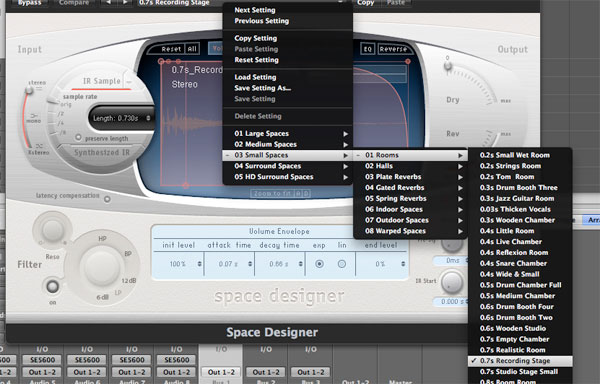The height and width of the screenshot is (384, 600).
Task: Open the IR Sample dropdown arrow
Action: pos(129,81)
